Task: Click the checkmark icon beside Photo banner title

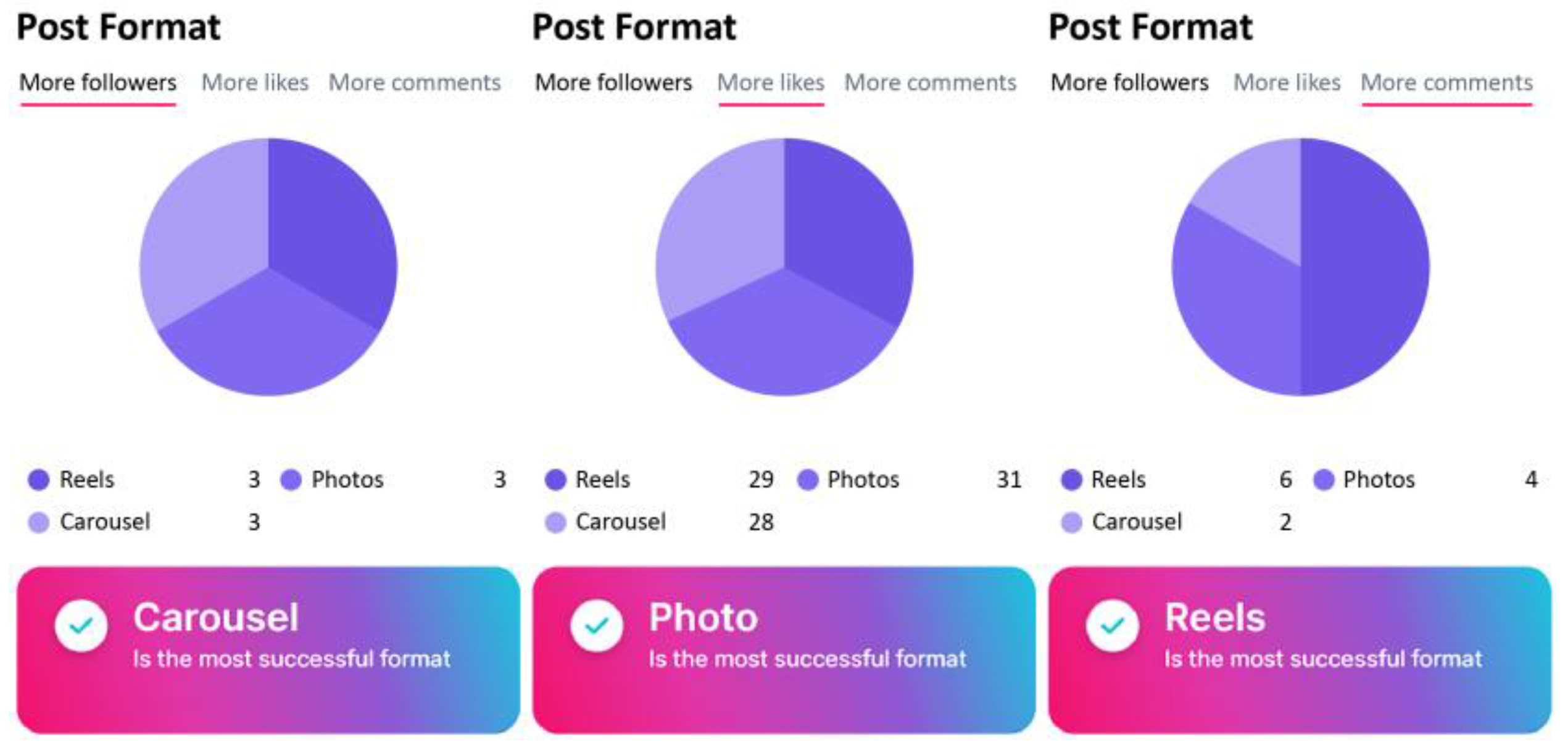Action: (x=597, y=625)
